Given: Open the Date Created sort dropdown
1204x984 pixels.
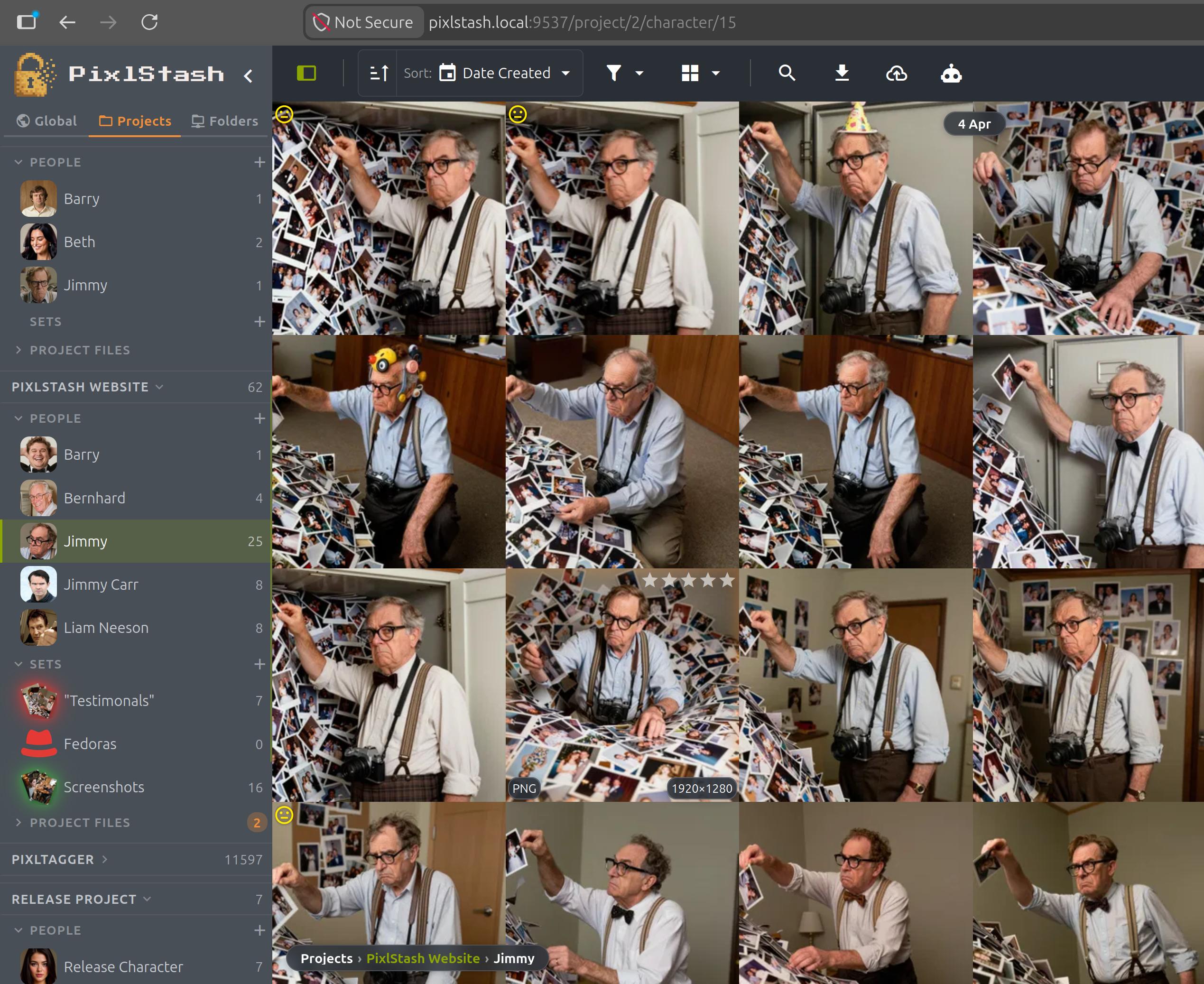Looking at the screenshot, I should tap(505, 73).
